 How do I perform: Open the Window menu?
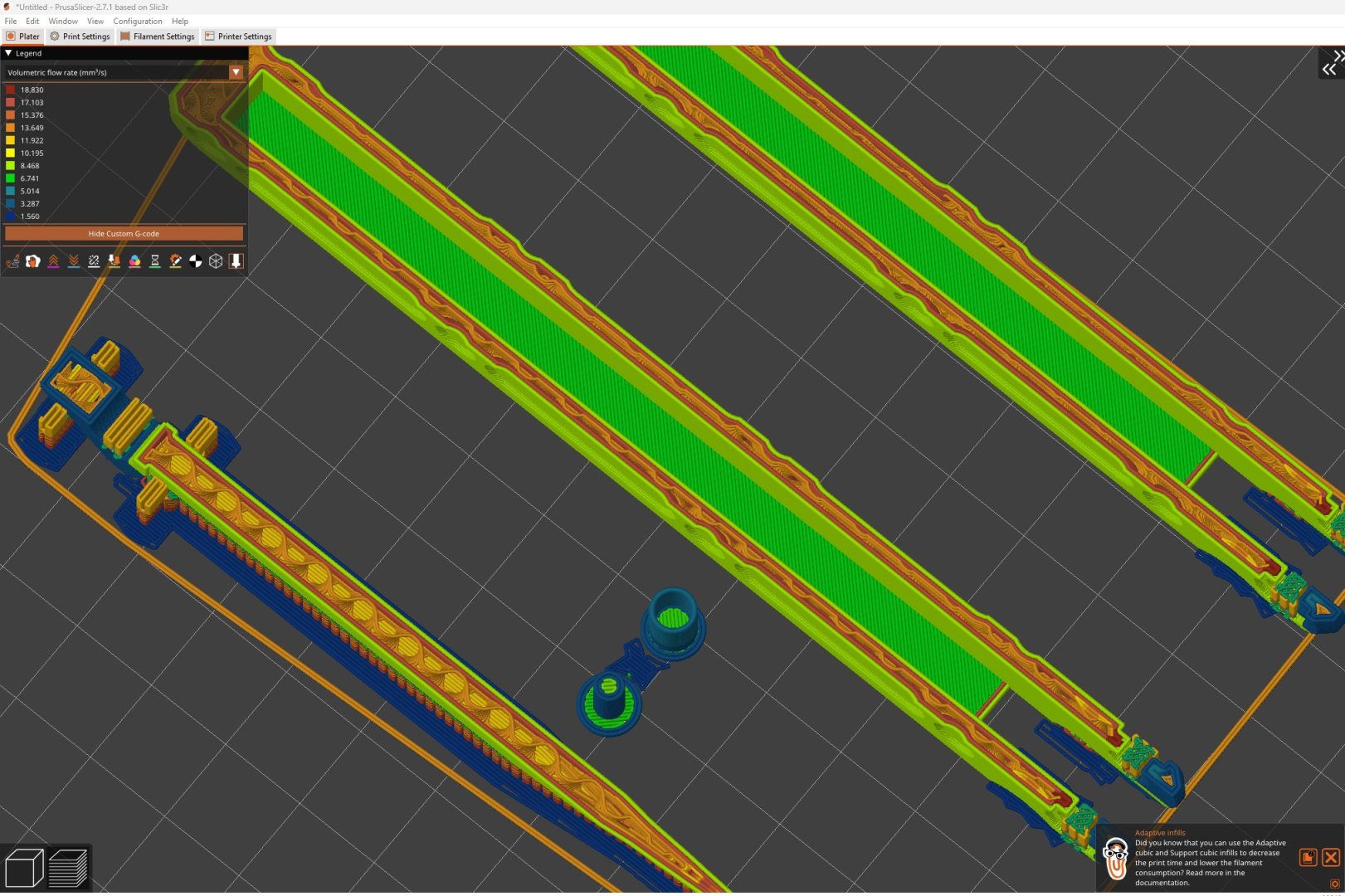(63, 21)
